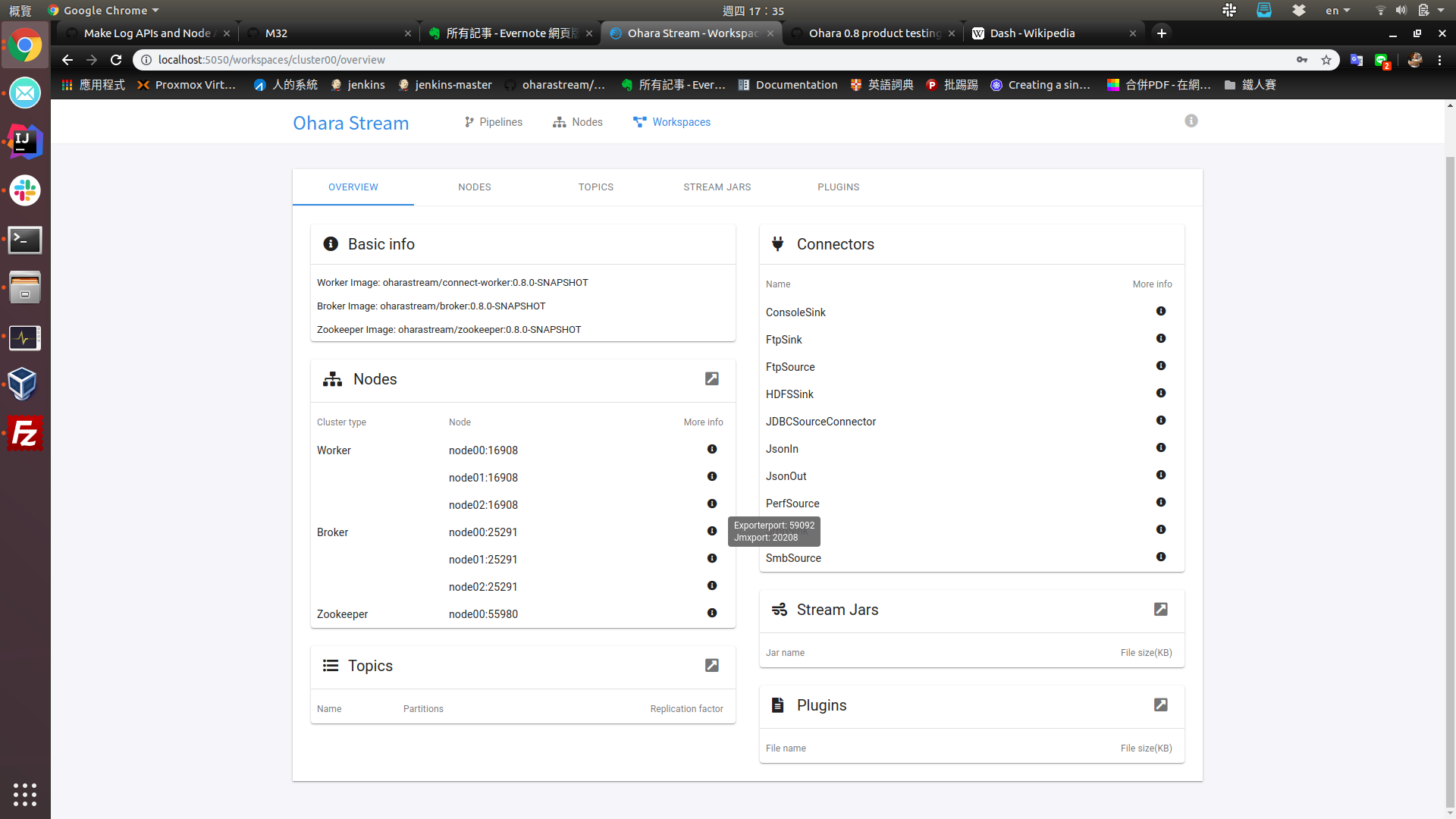This screenshot has height=819, width=1456.
Task: Click the Ohara Stream logo link
Action: tap(351, 123)
